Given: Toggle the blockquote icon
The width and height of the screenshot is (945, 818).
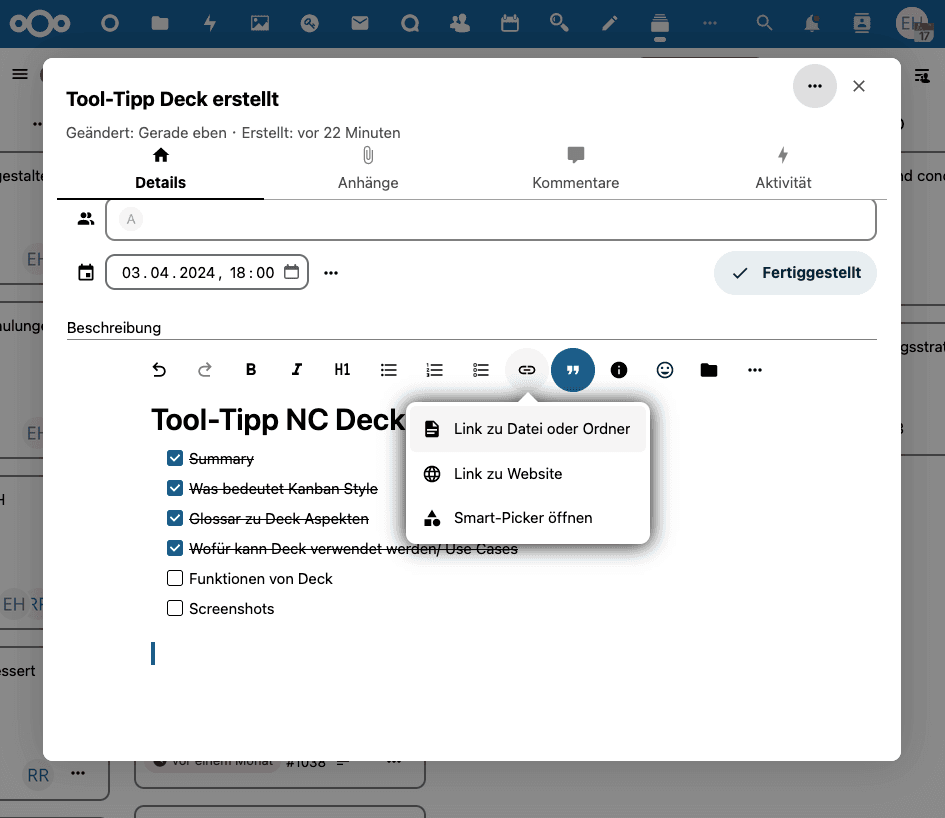Looking at the screenshot, I should point(573,370).
